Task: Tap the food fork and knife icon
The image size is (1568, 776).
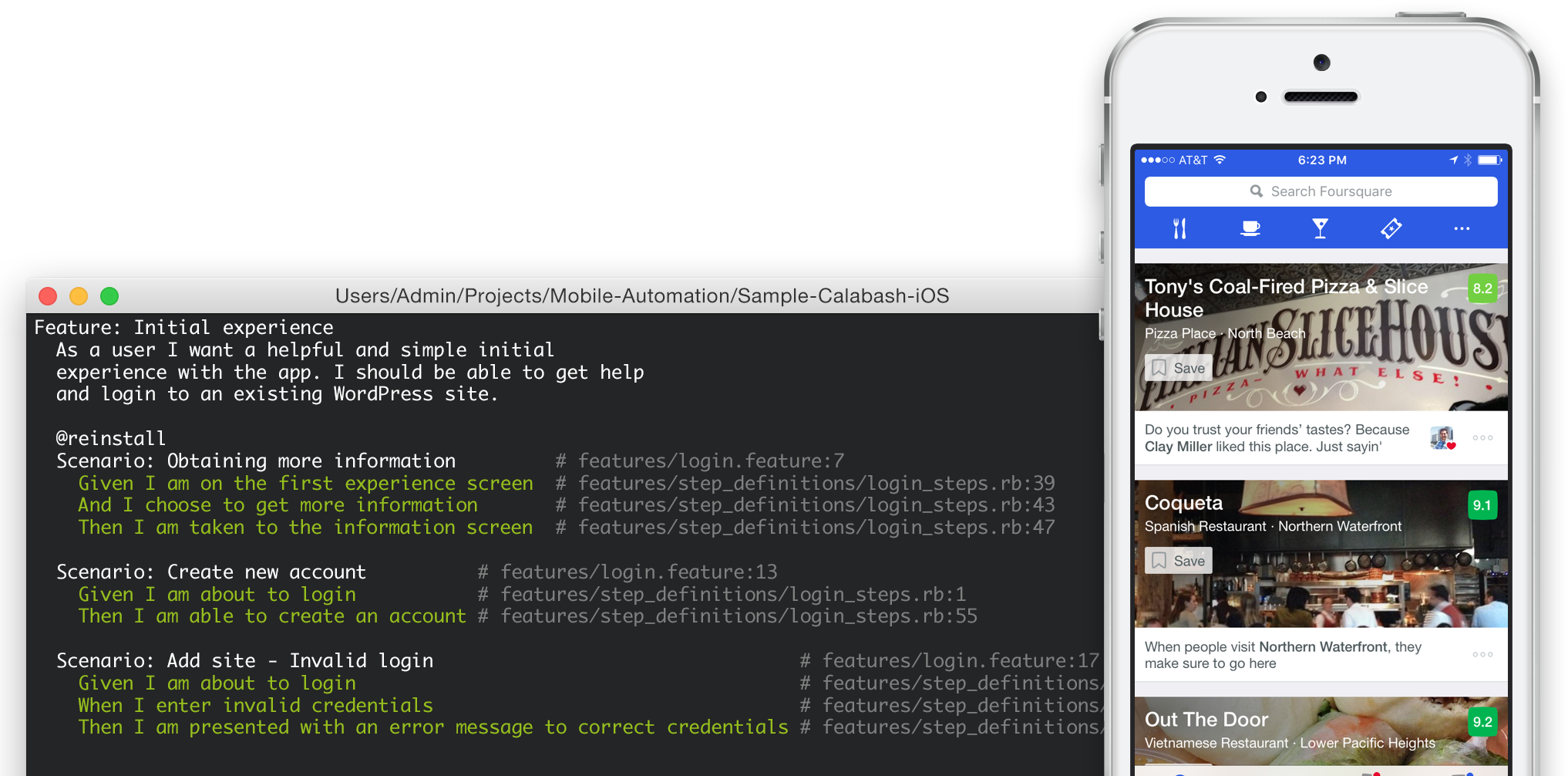Action: click(x=1179, y=228)
